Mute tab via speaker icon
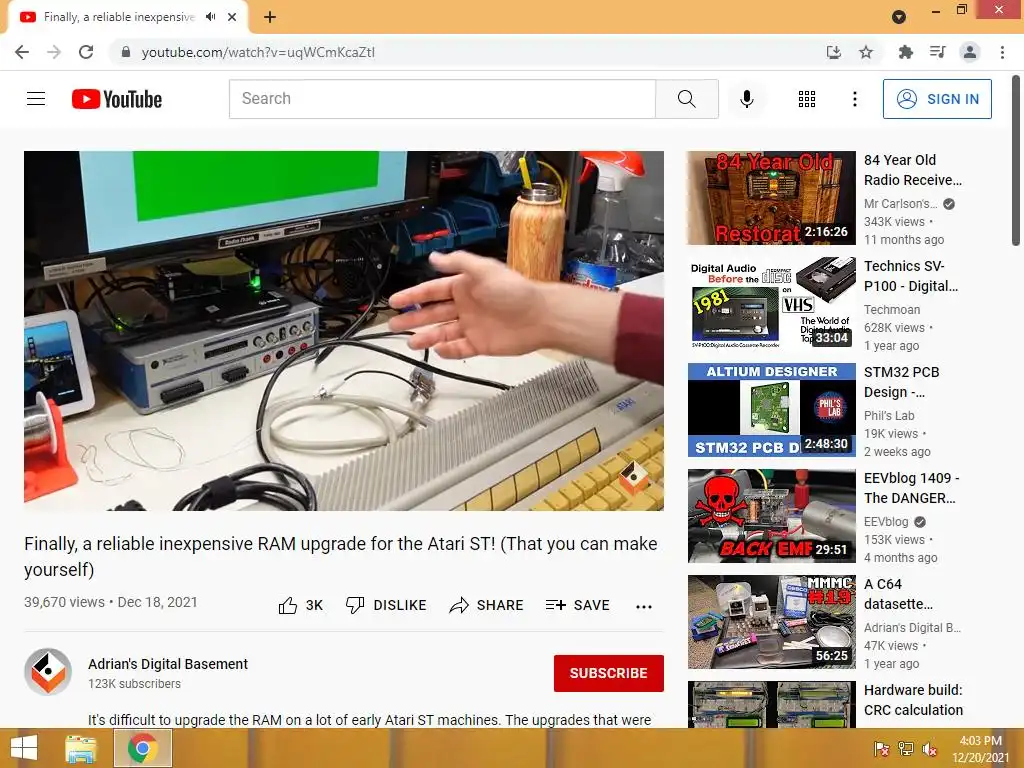 coord(210,17)
